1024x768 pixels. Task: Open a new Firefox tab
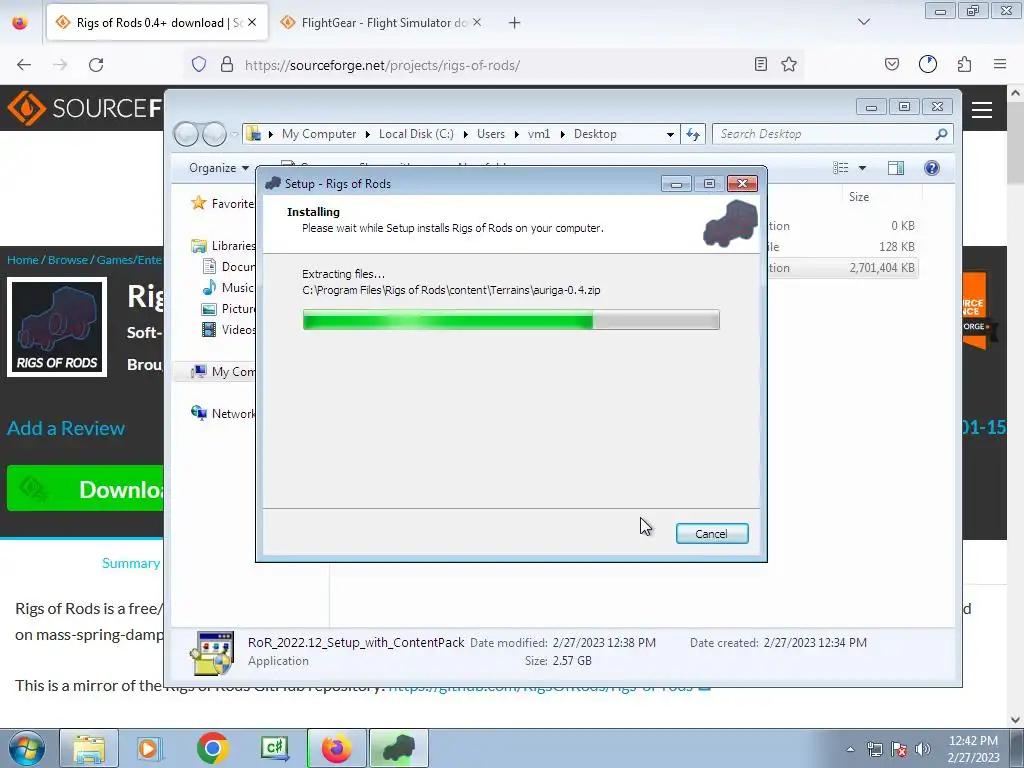click(x=515, y=23)
